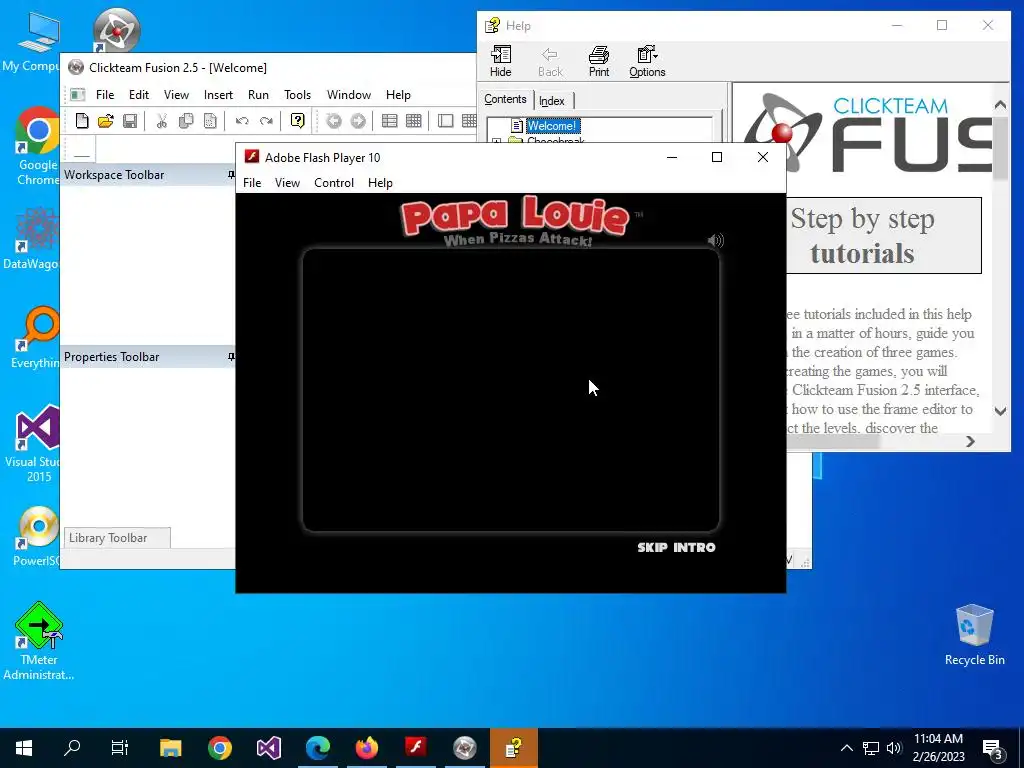Open Fusion's Tools menu

297,95
